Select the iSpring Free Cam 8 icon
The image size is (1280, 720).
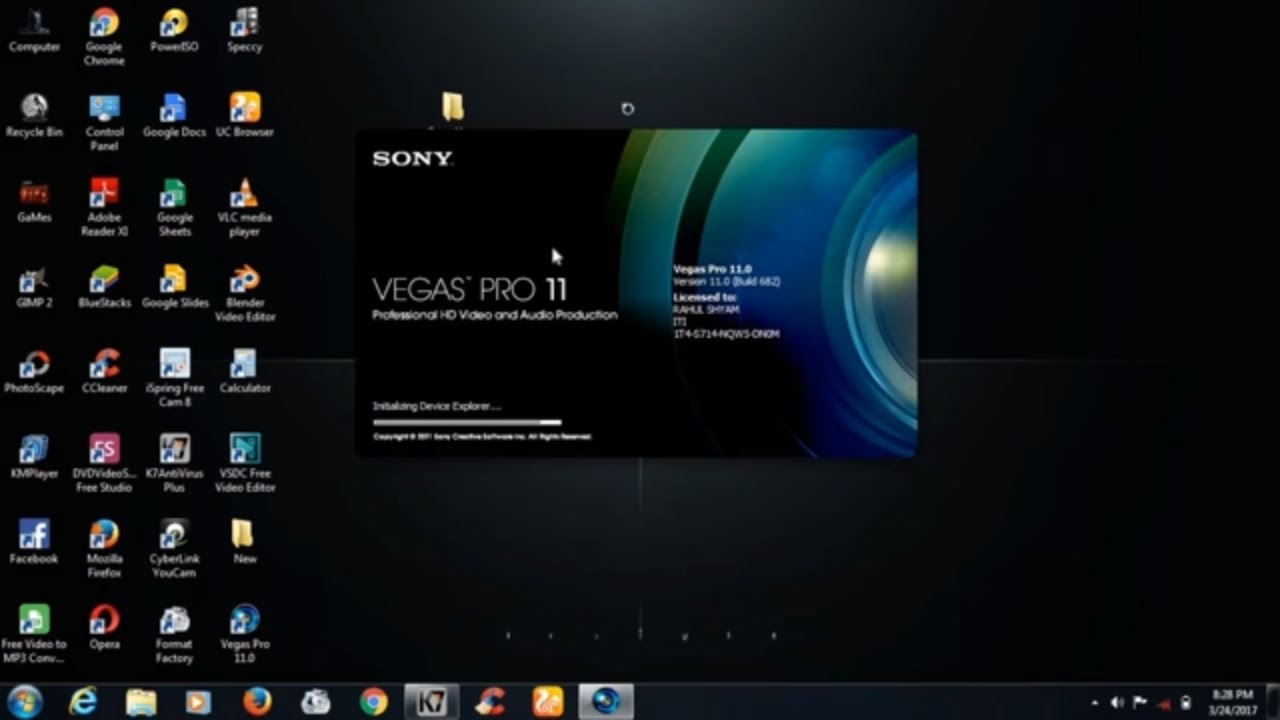174,378
